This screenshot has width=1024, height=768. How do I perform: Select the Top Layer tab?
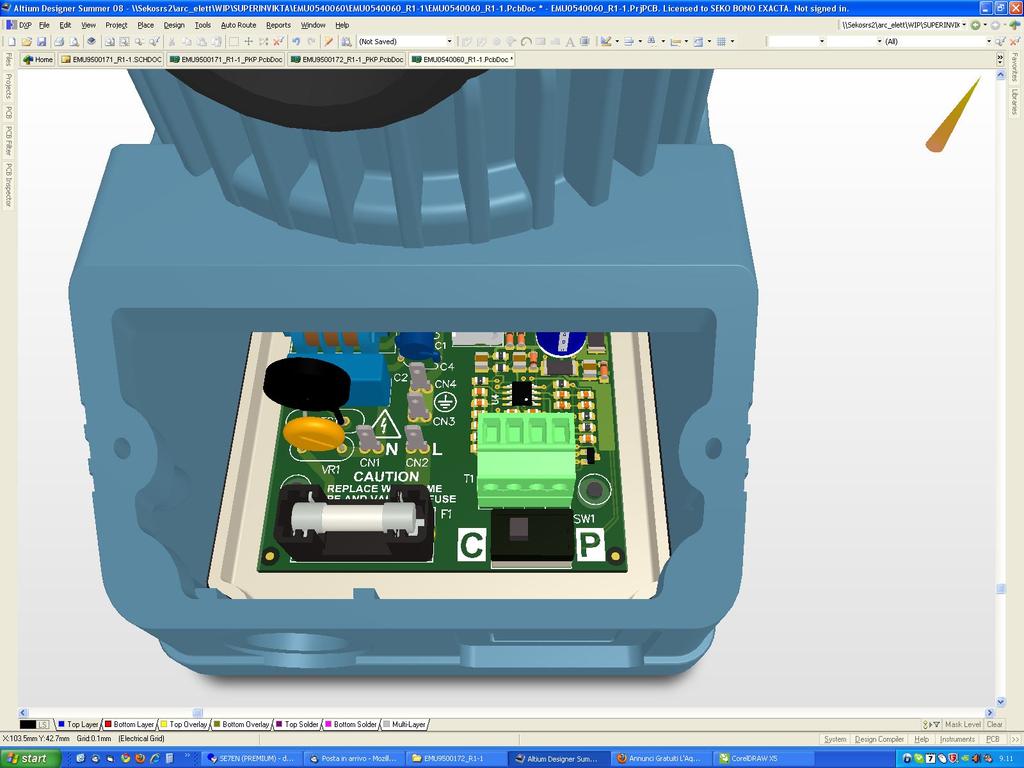pyautogui.click(x=78, y=724)
